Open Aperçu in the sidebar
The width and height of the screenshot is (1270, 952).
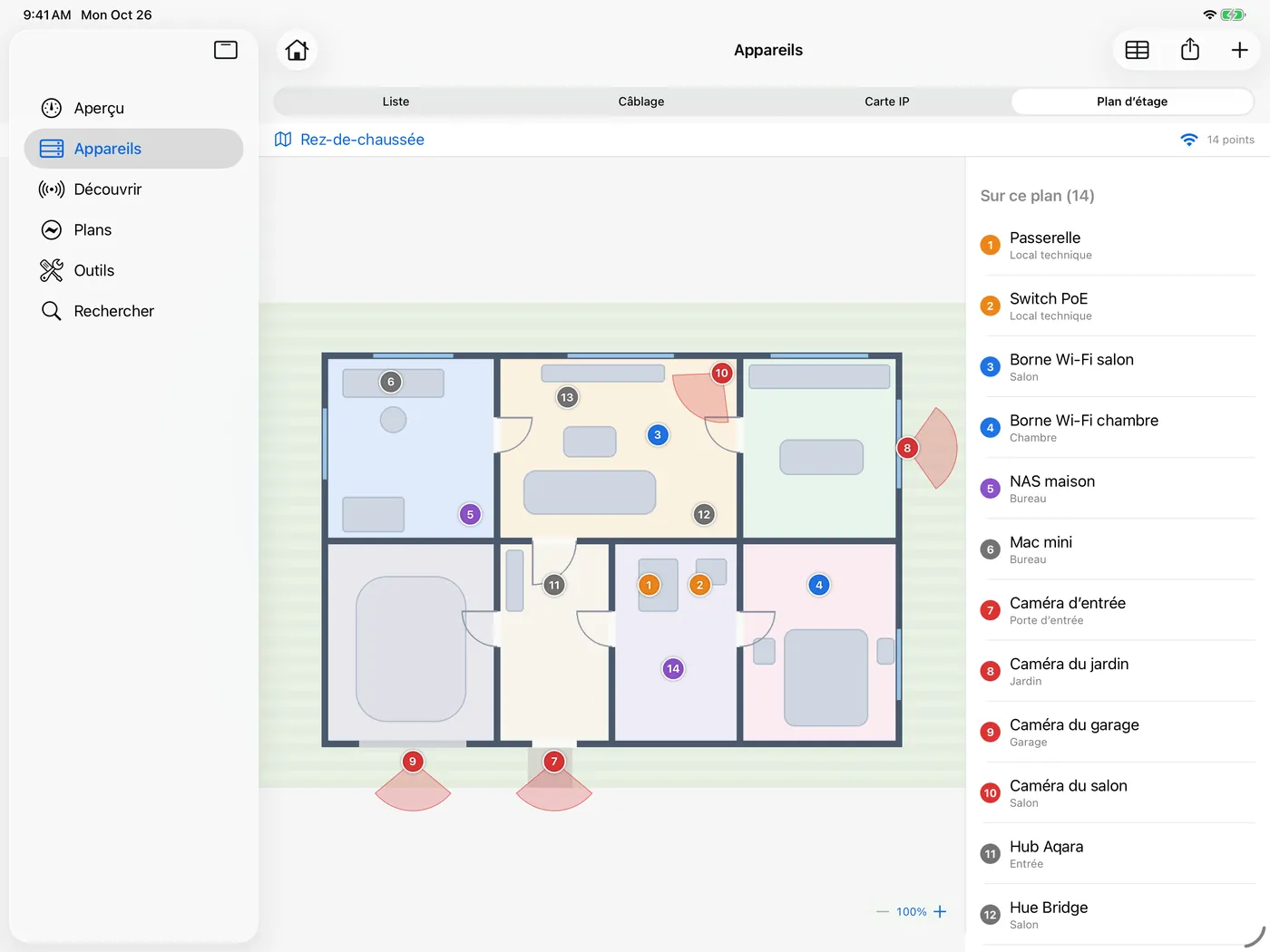pos(133,108)
